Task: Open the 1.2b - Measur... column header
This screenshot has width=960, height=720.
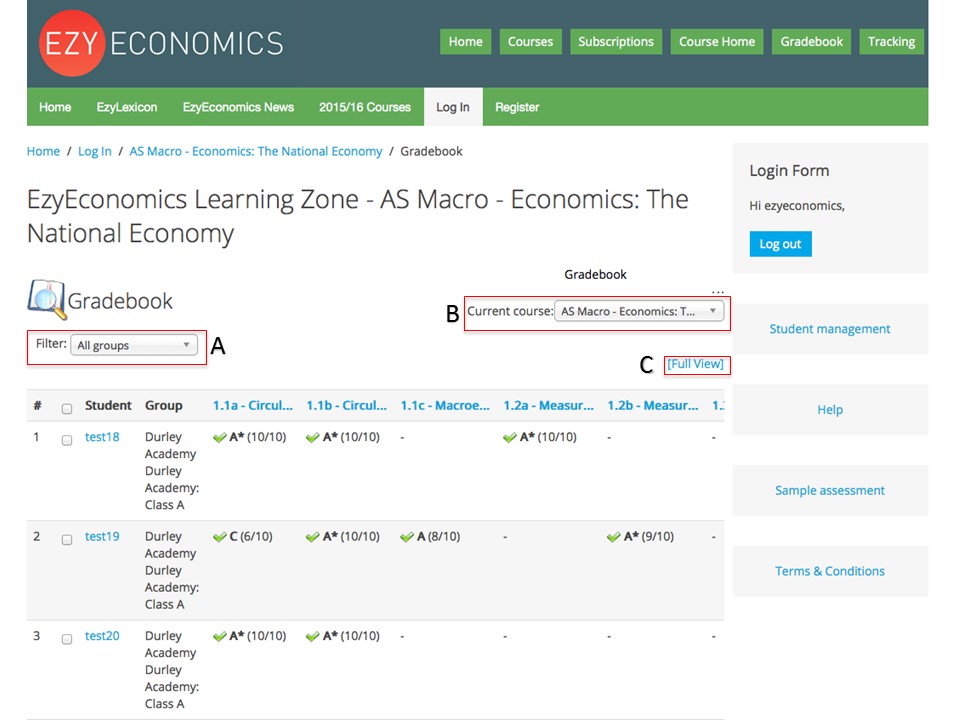Action: point(653,405)
